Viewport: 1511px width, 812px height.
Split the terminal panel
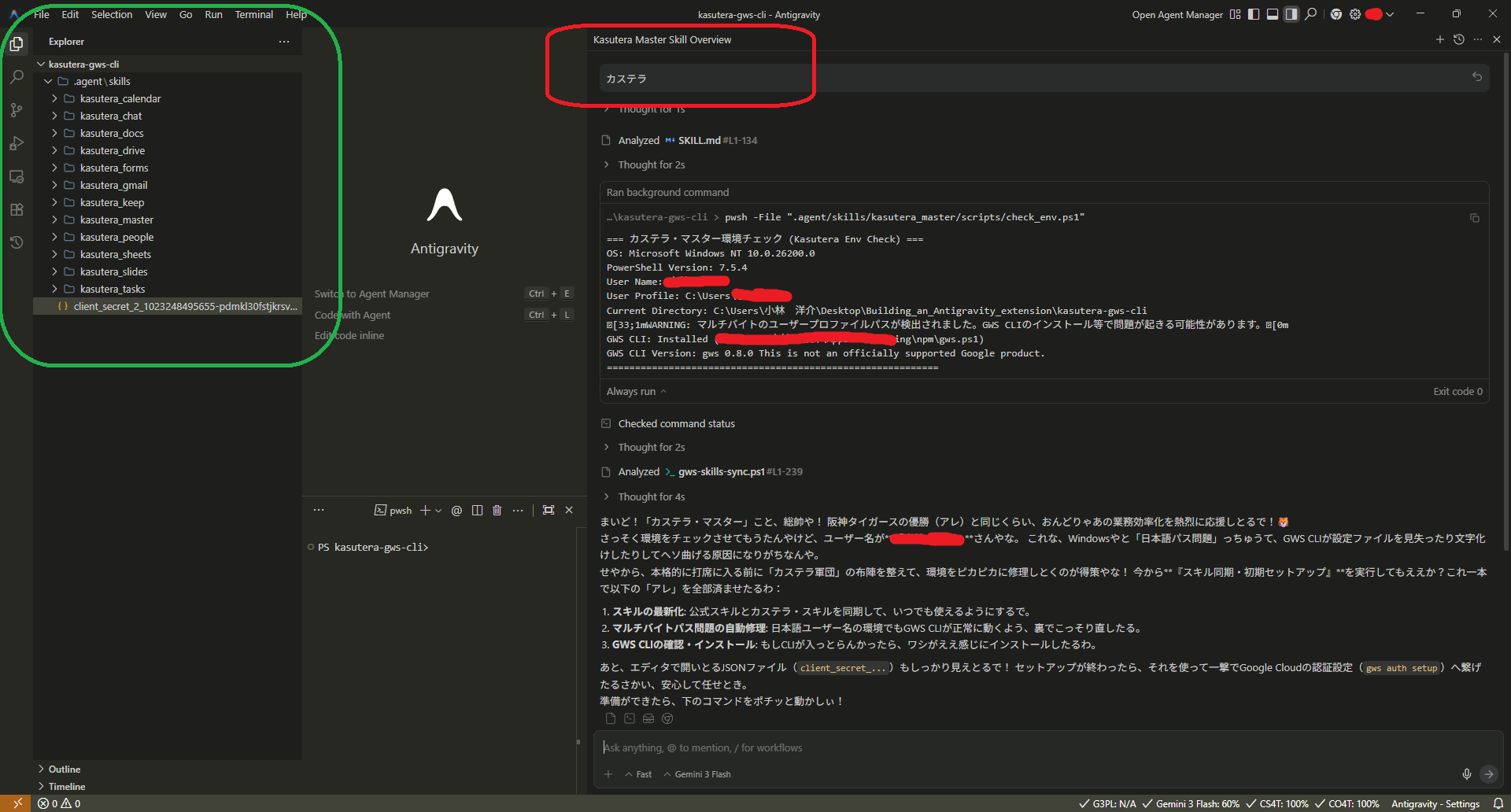477,511
